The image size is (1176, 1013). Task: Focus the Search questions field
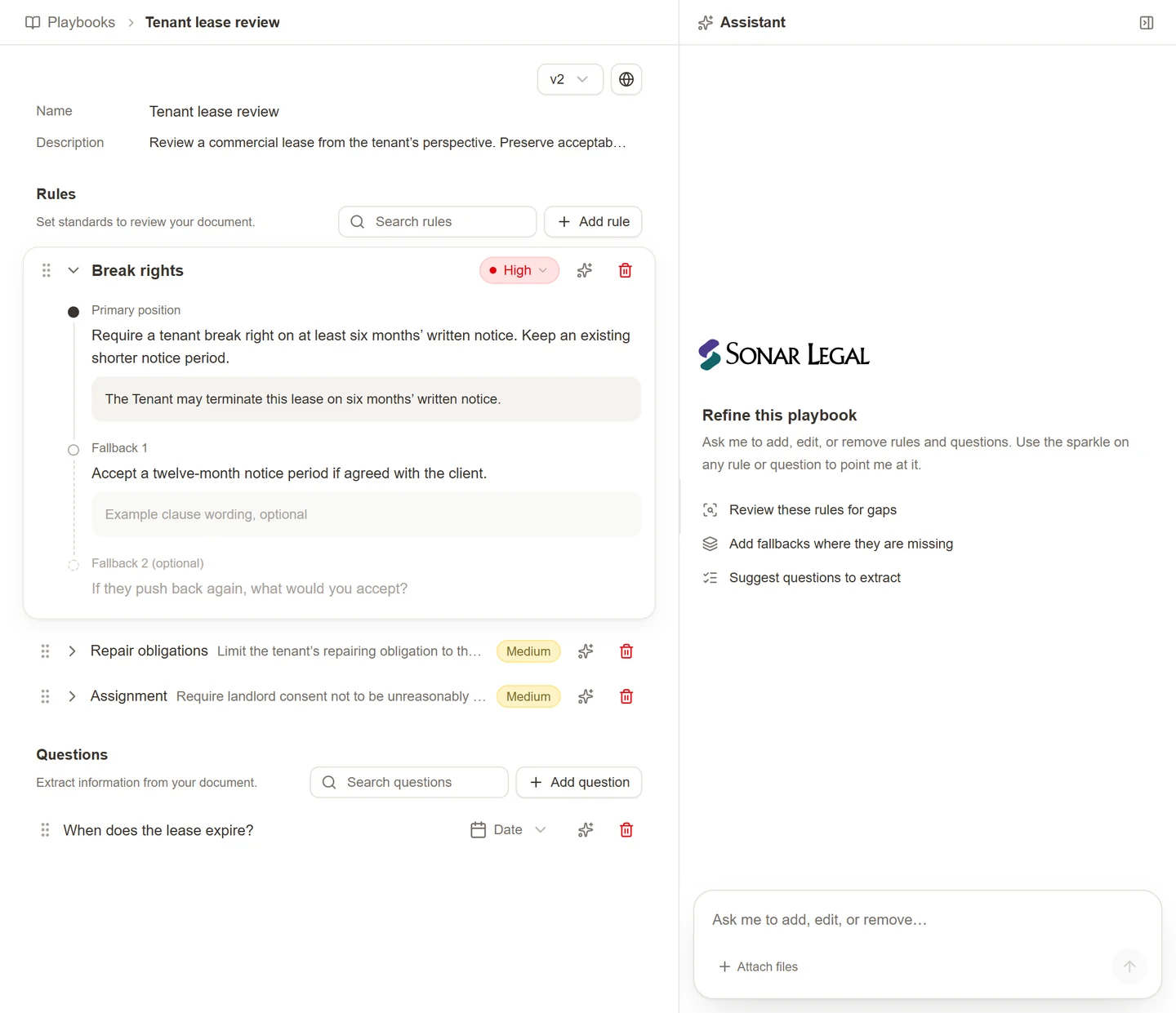(x=409, y=782)
